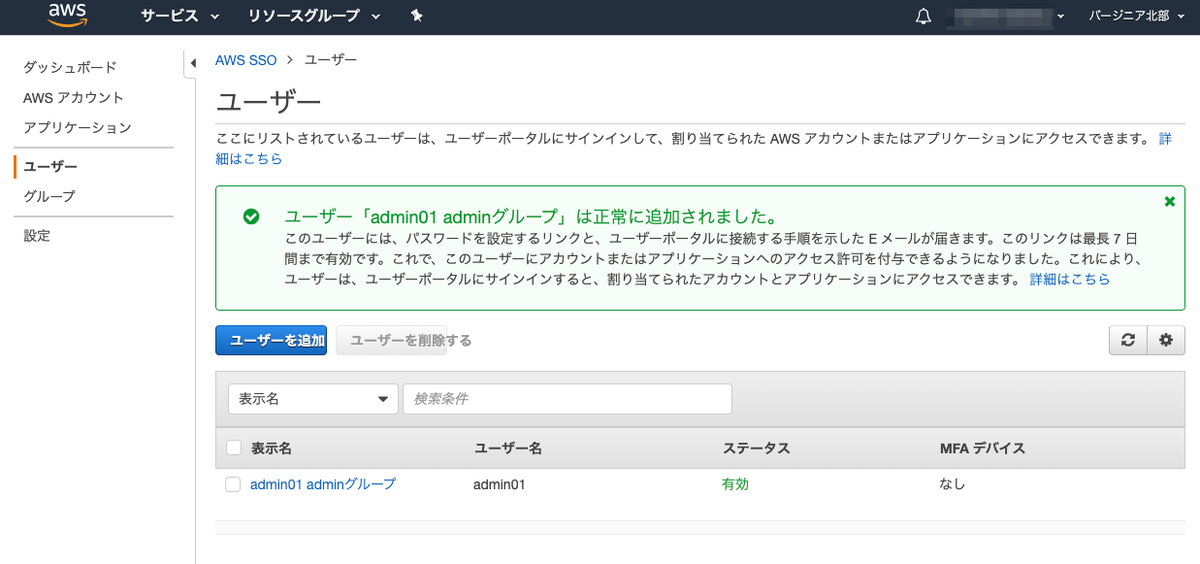Click the ユーザー breadcrumb text
This screenshot has height=564, width=1200.
331,60
